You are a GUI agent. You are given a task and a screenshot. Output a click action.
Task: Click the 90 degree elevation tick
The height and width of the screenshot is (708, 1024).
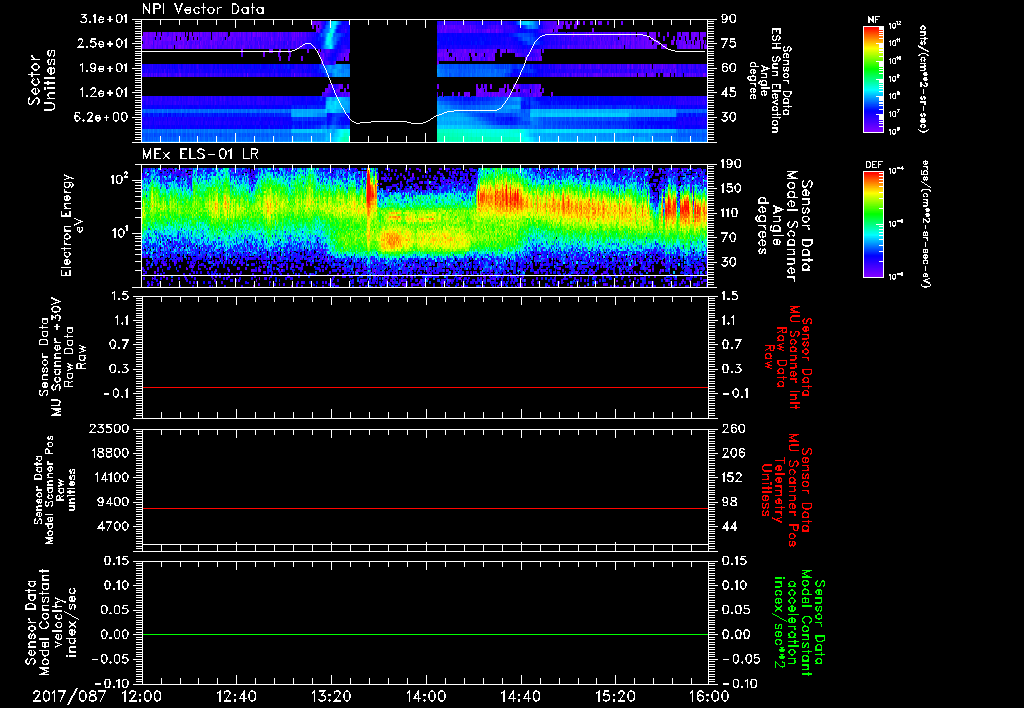[728, 18]
